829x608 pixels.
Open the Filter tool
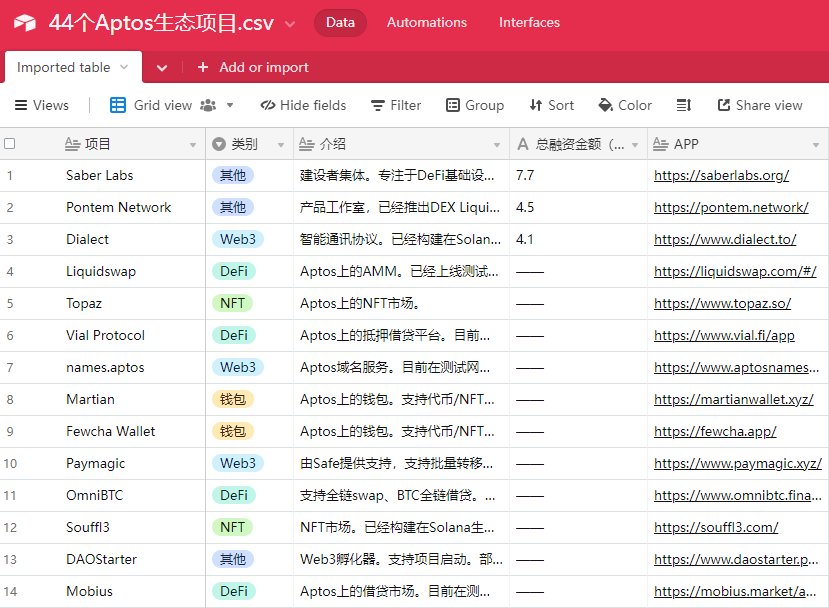click(396, 105)
